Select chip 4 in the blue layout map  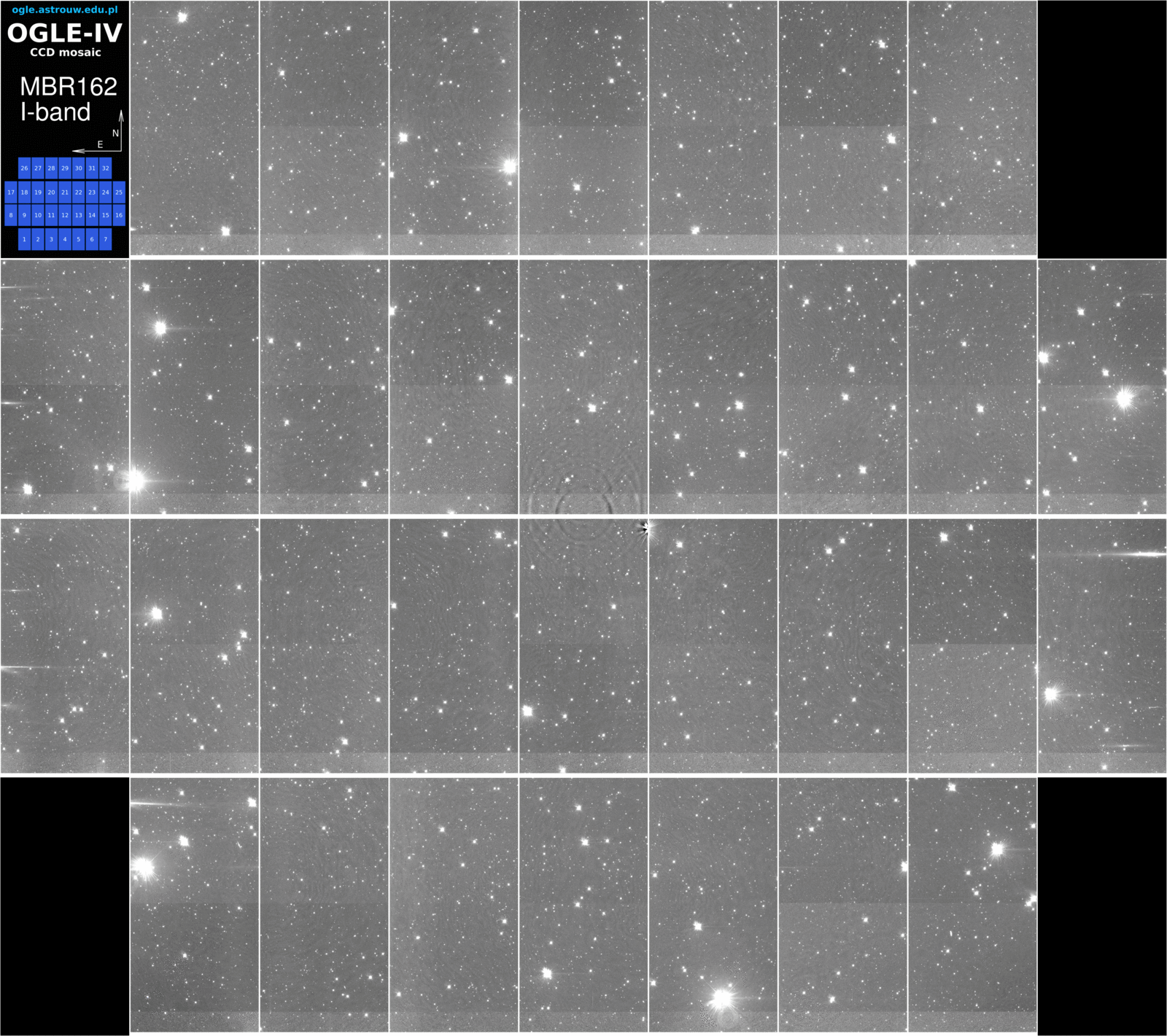65,239
